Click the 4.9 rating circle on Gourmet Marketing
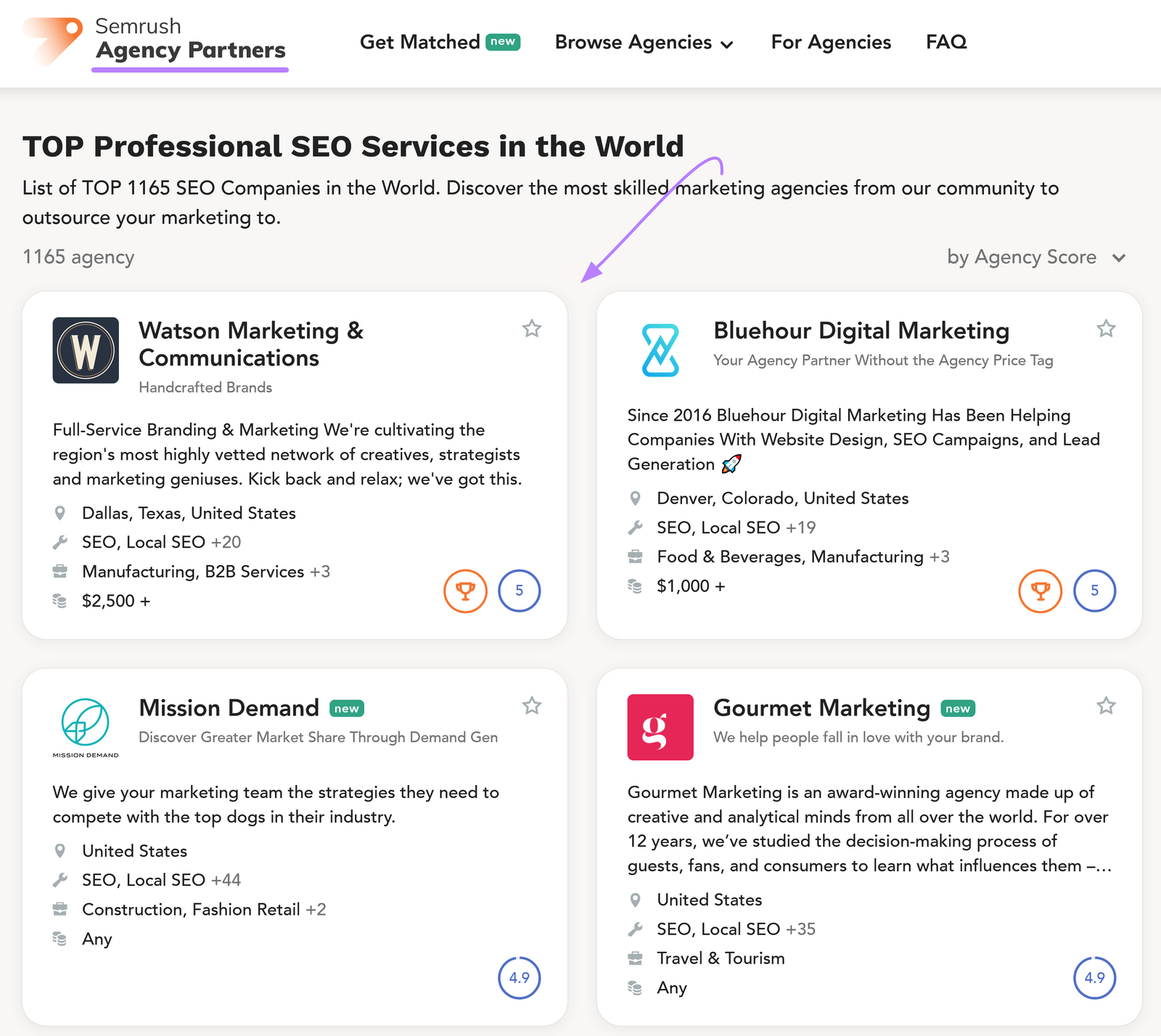This screenshot has width=1161, height=1036. pos(1095,977)
